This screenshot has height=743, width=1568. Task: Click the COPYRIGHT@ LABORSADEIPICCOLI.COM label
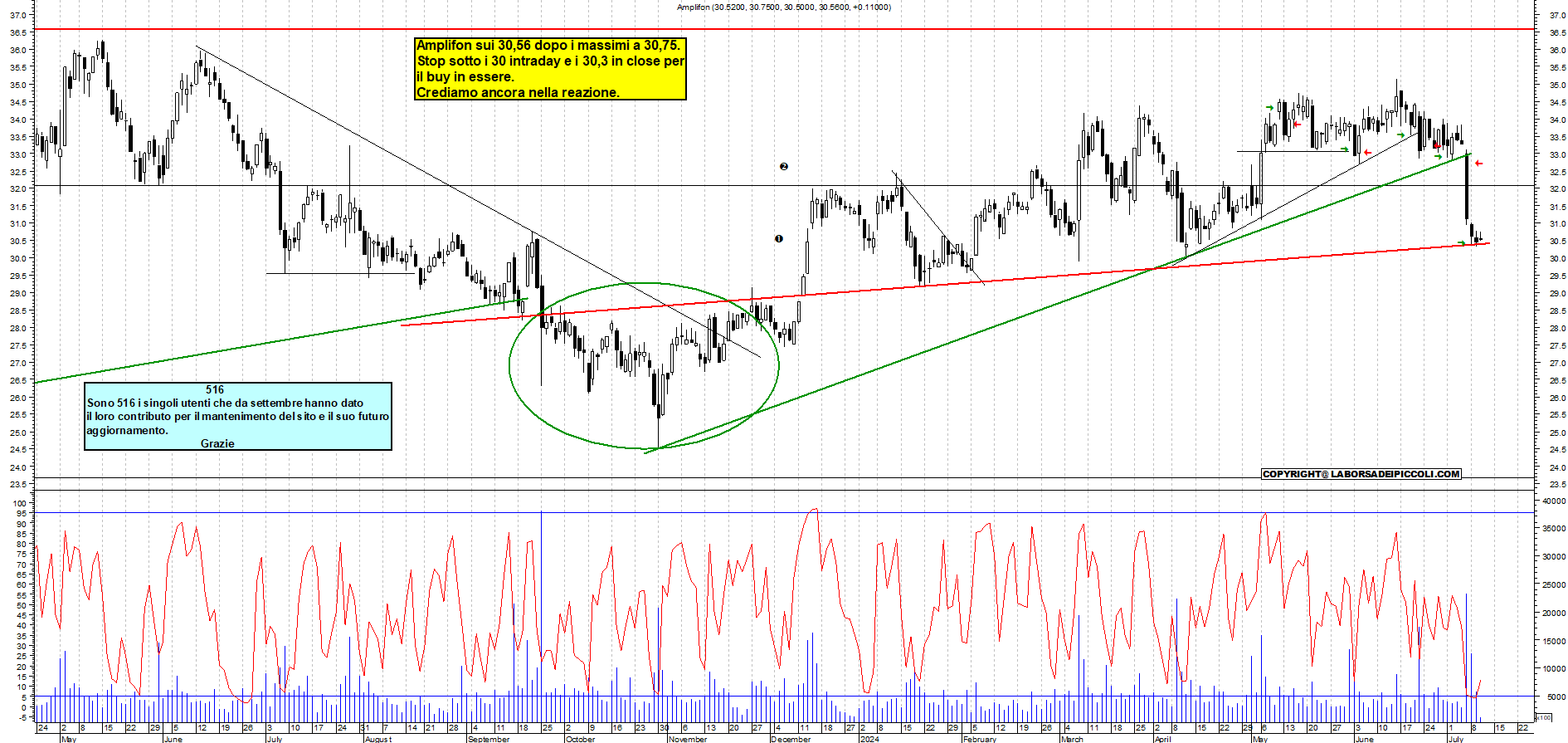click(1361, 474)
